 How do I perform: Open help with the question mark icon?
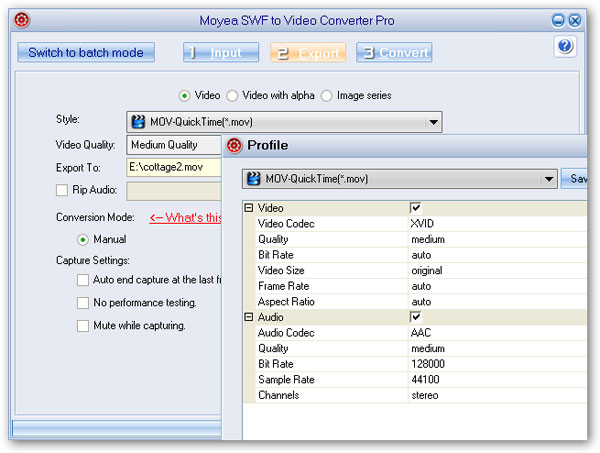pyautogui.click(x=565, y=46)
